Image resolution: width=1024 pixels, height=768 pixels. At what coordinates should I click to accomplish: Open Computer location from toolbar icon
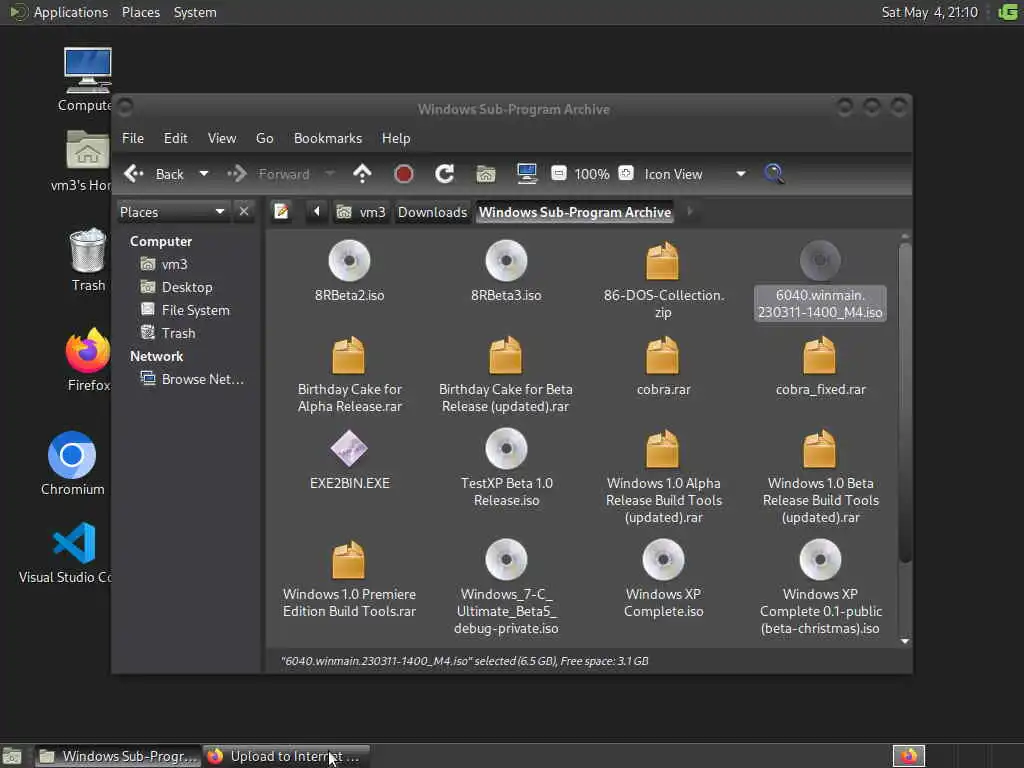[526, 174]
